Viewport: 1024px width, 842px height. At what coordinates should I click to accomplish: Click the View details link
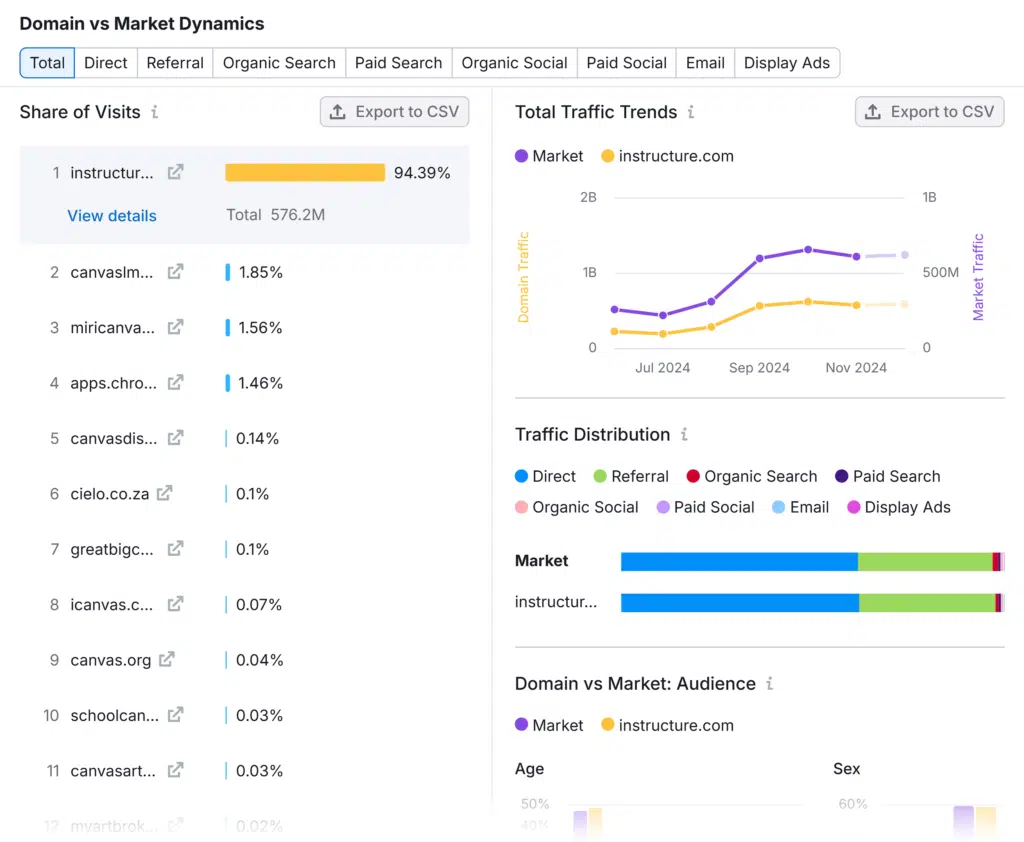(x=112, y=216)
